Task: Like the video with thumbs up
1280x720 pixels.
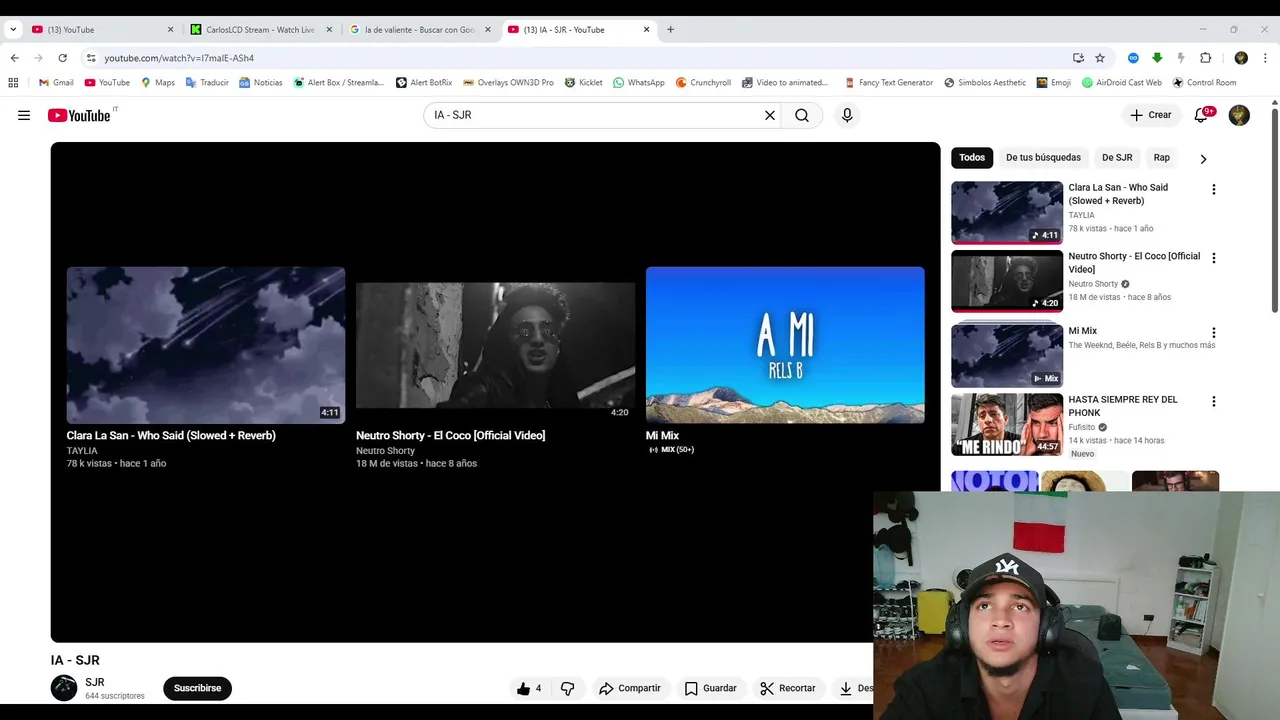Action: (x=529, y=688)
